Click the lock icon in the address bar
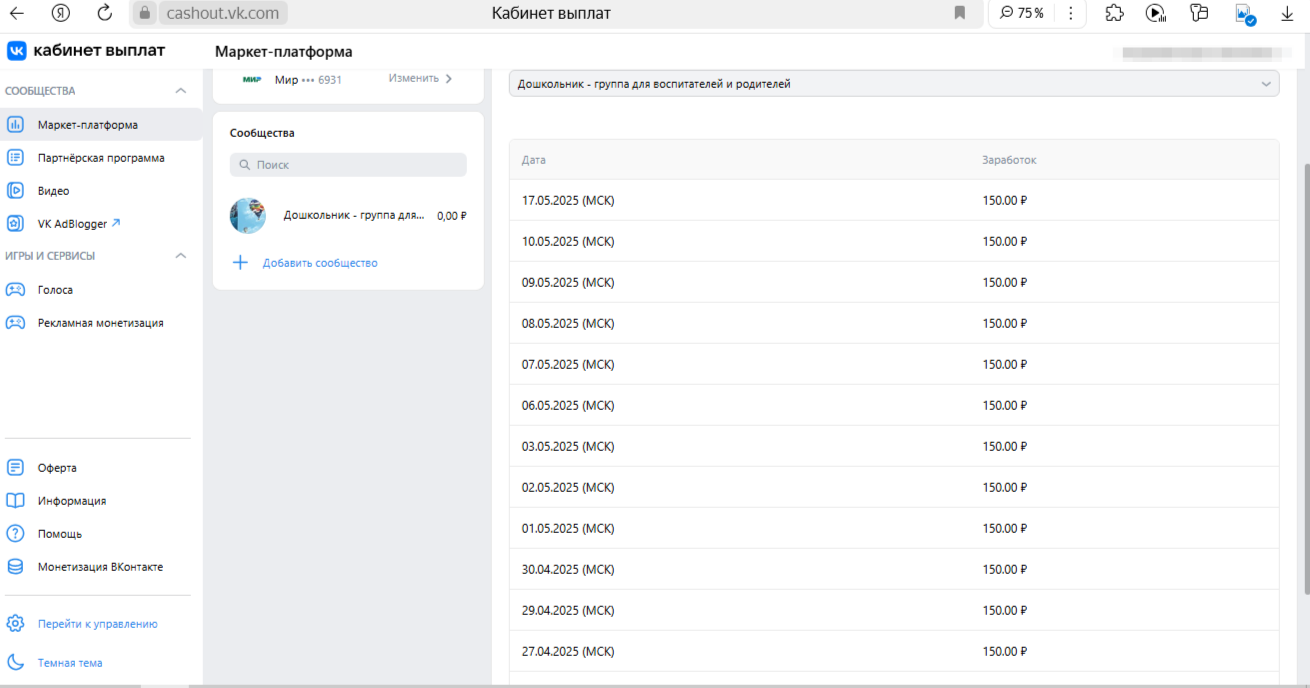The height and width of the screenshot is (688, 1310). coord(145,13)
